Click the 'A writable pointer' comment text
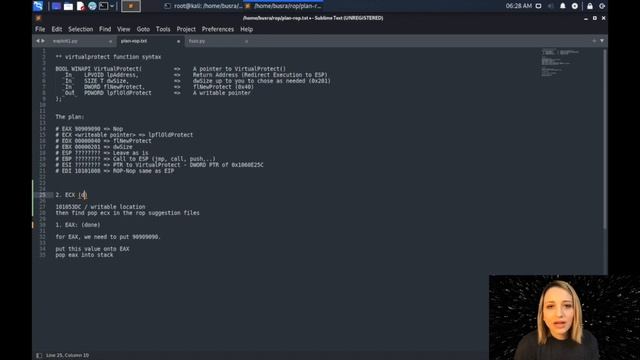This screenshot has height=360, width=640. 222,93
